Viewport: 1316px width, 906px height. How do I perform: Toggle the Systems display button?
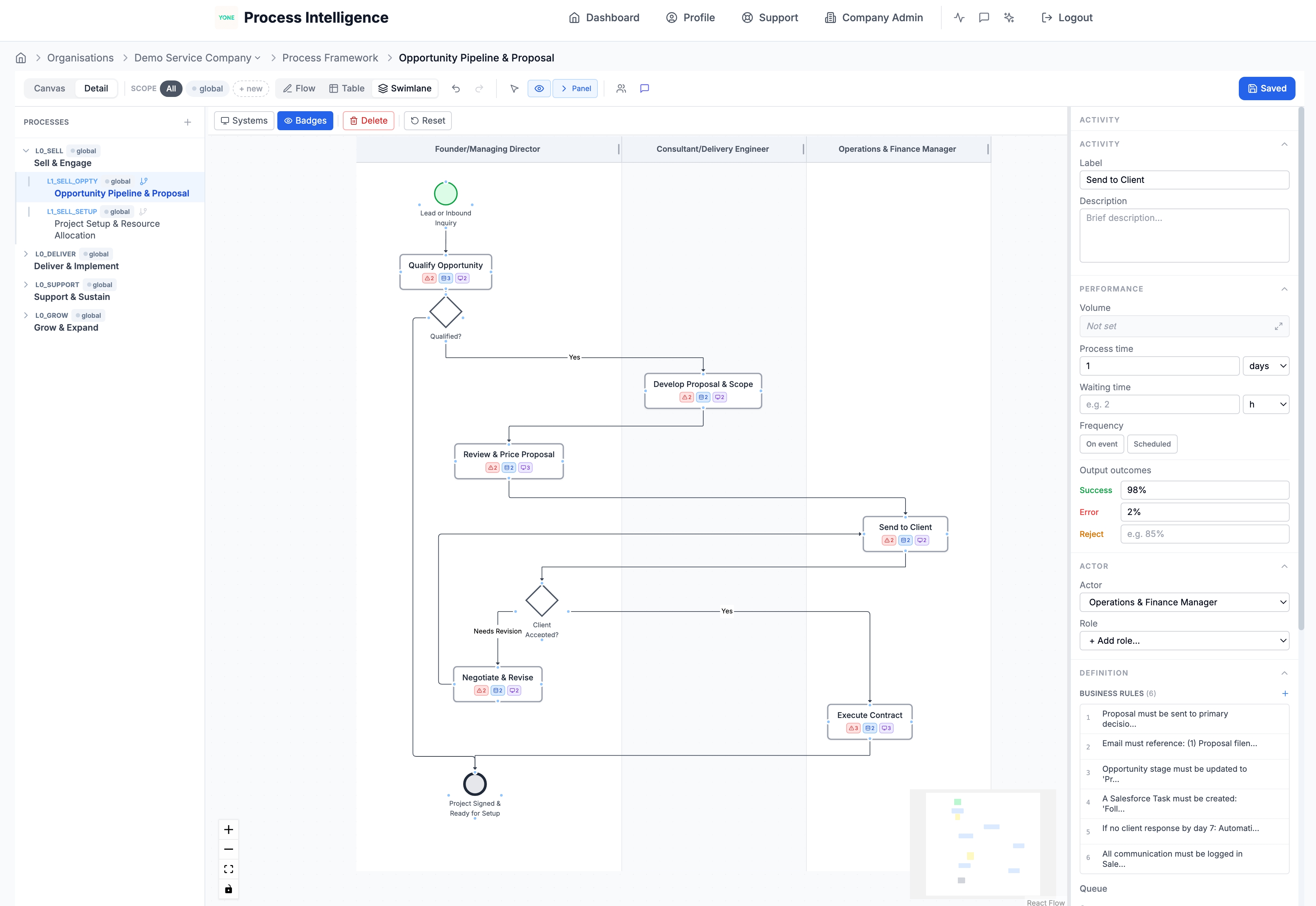click(244, 120)
